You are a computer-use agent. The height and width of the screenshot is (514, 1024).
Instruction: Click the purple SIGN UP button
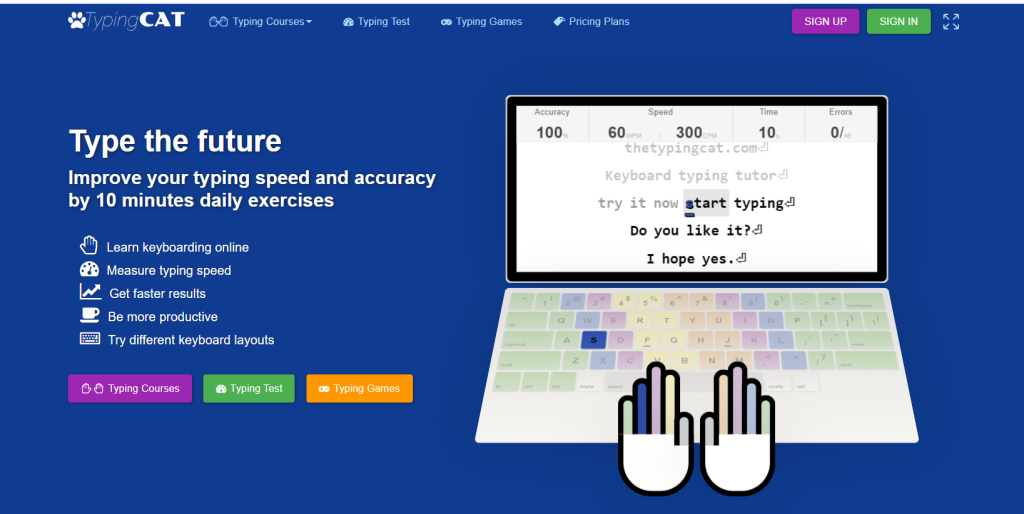pos(825,22)
